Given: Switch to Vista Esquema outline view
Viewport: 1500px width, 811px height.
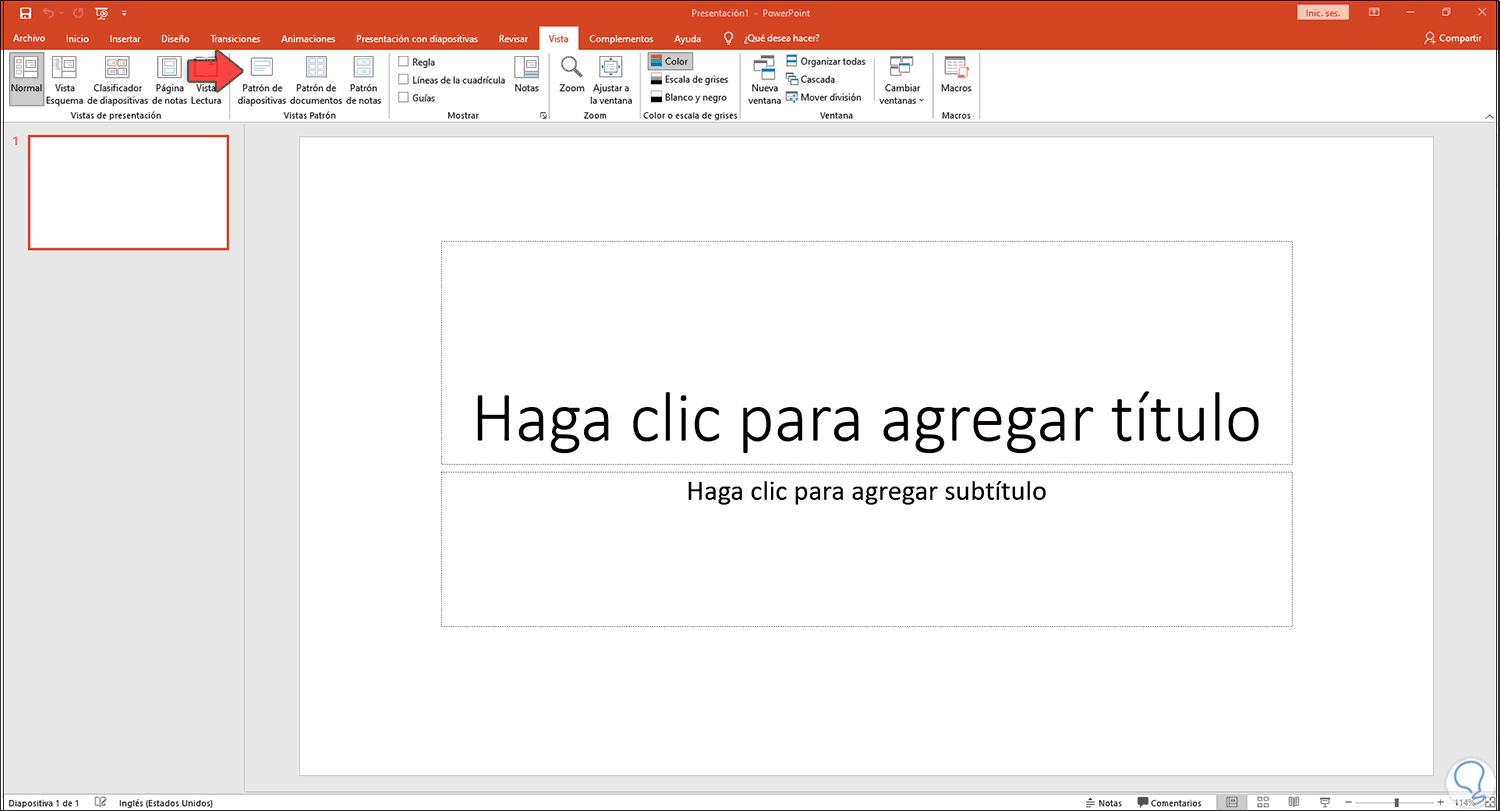Looking at the screenshot, I should tap(64, 80).
